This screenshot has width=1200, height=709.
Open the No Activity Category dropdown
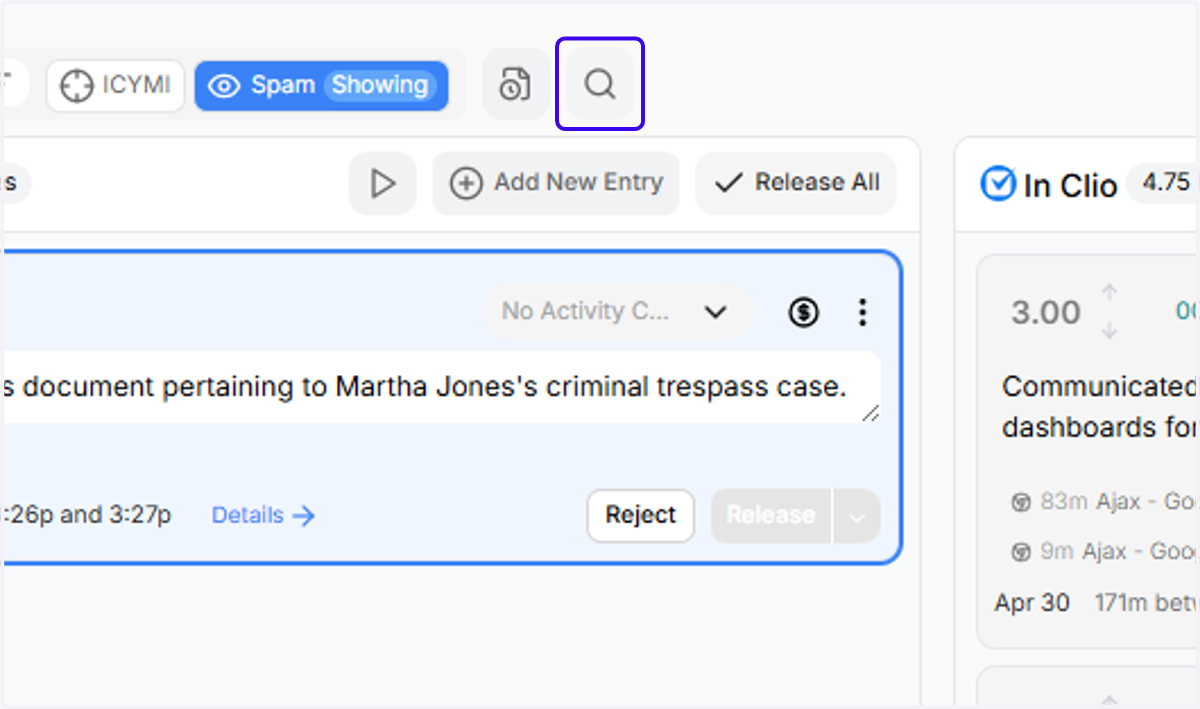click(617, 311)
